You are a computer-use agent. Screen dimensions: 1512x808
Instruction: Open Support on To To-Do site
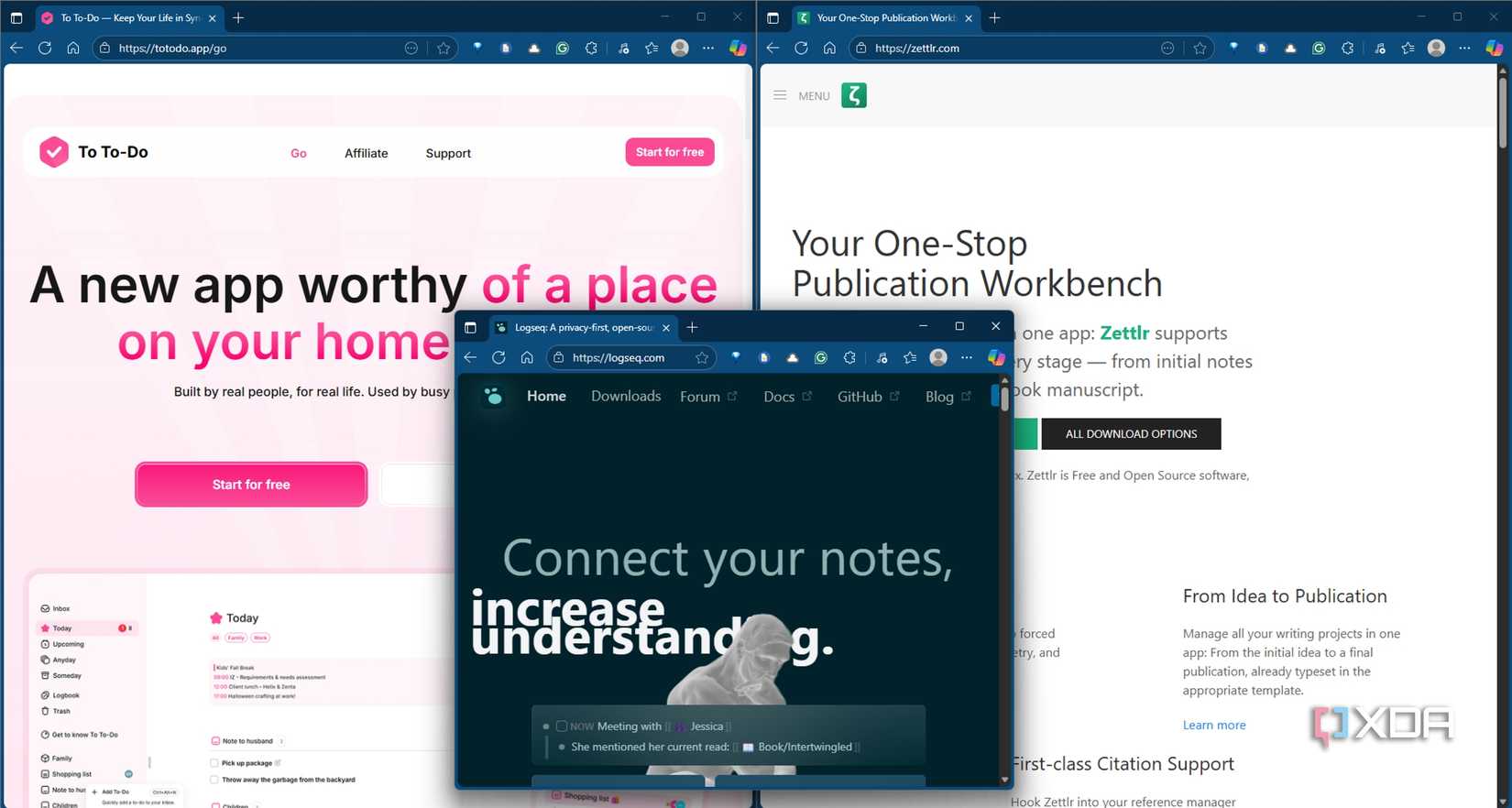tap(448, 153)
